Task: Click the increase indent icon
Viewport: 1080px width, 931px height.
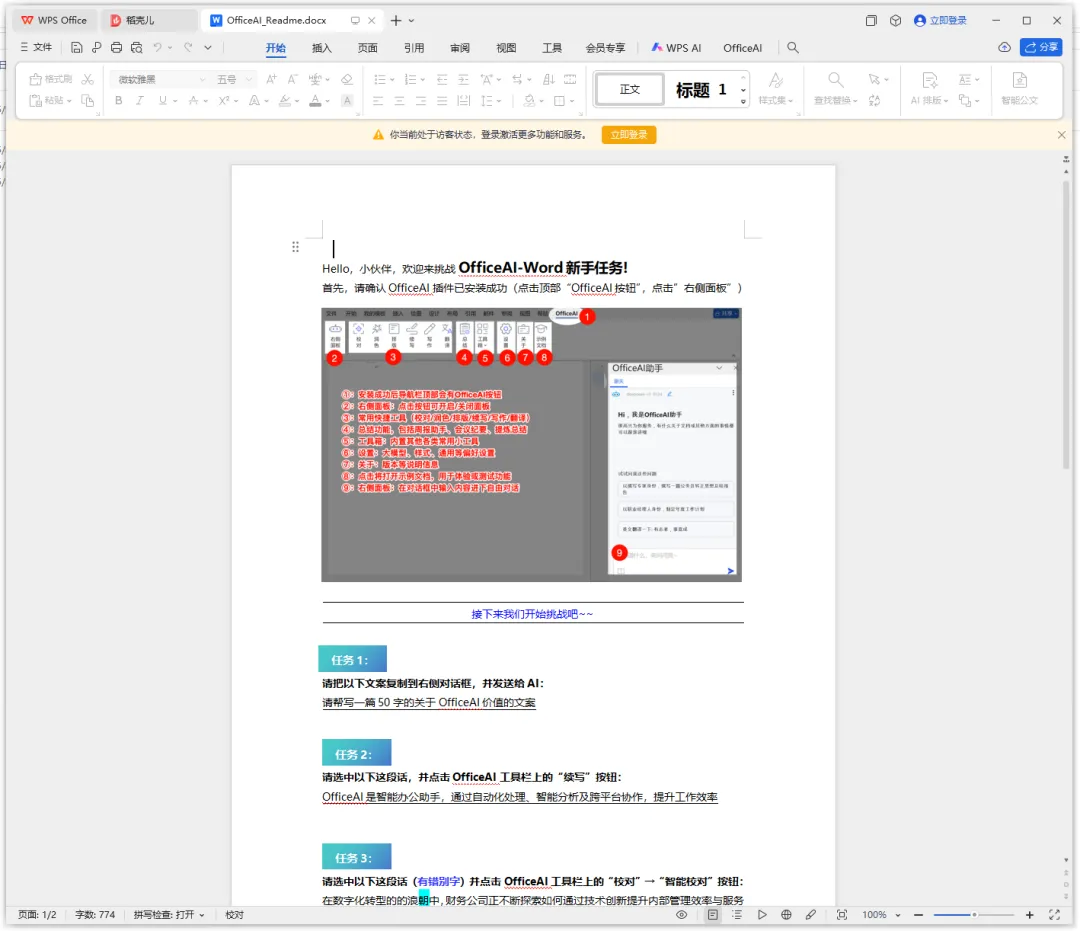Action: click(x=464, y=79)
